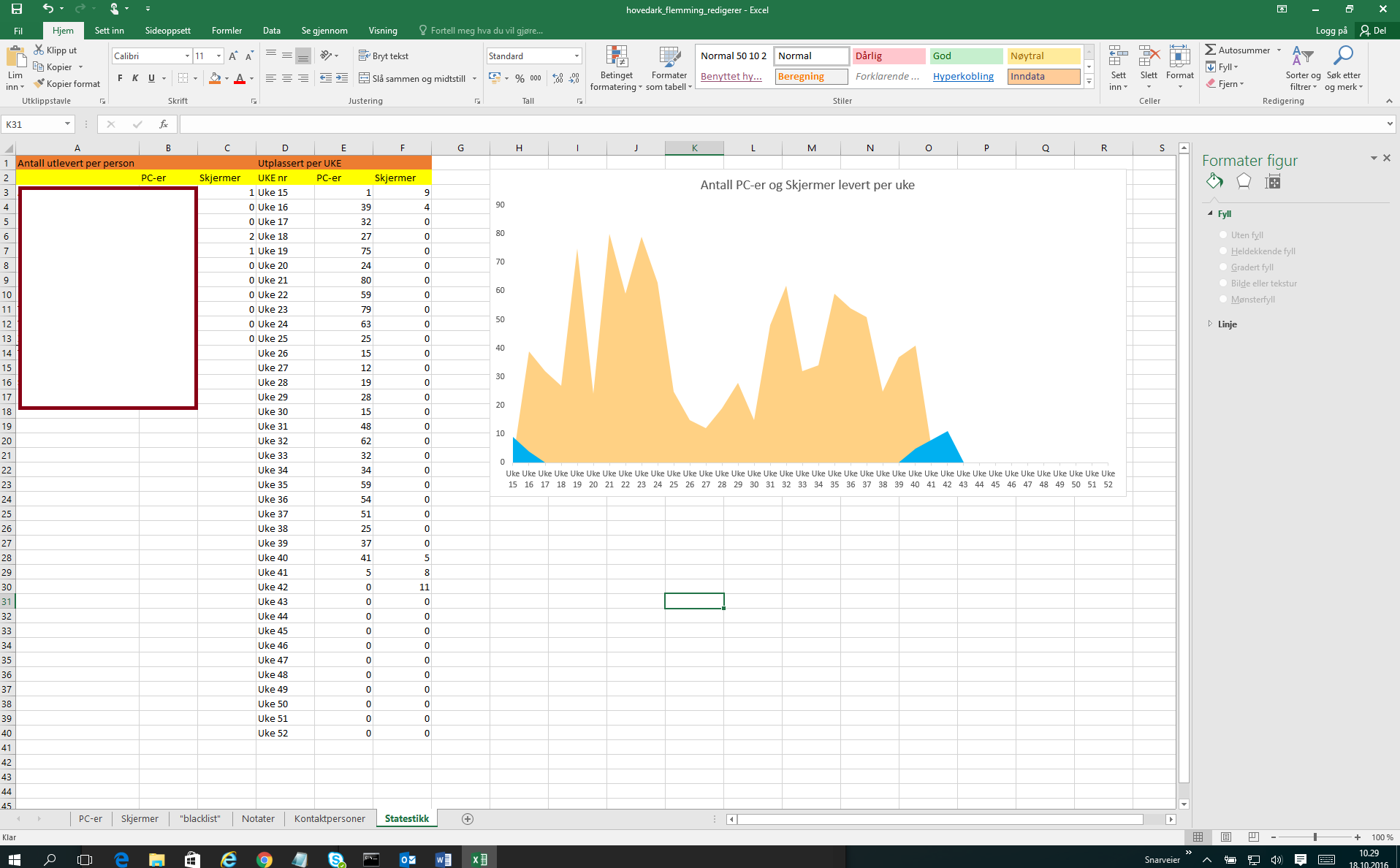Click the Save icon in the title bar
This screenshot has width=1400, height=868.
[x=16, y=9]
